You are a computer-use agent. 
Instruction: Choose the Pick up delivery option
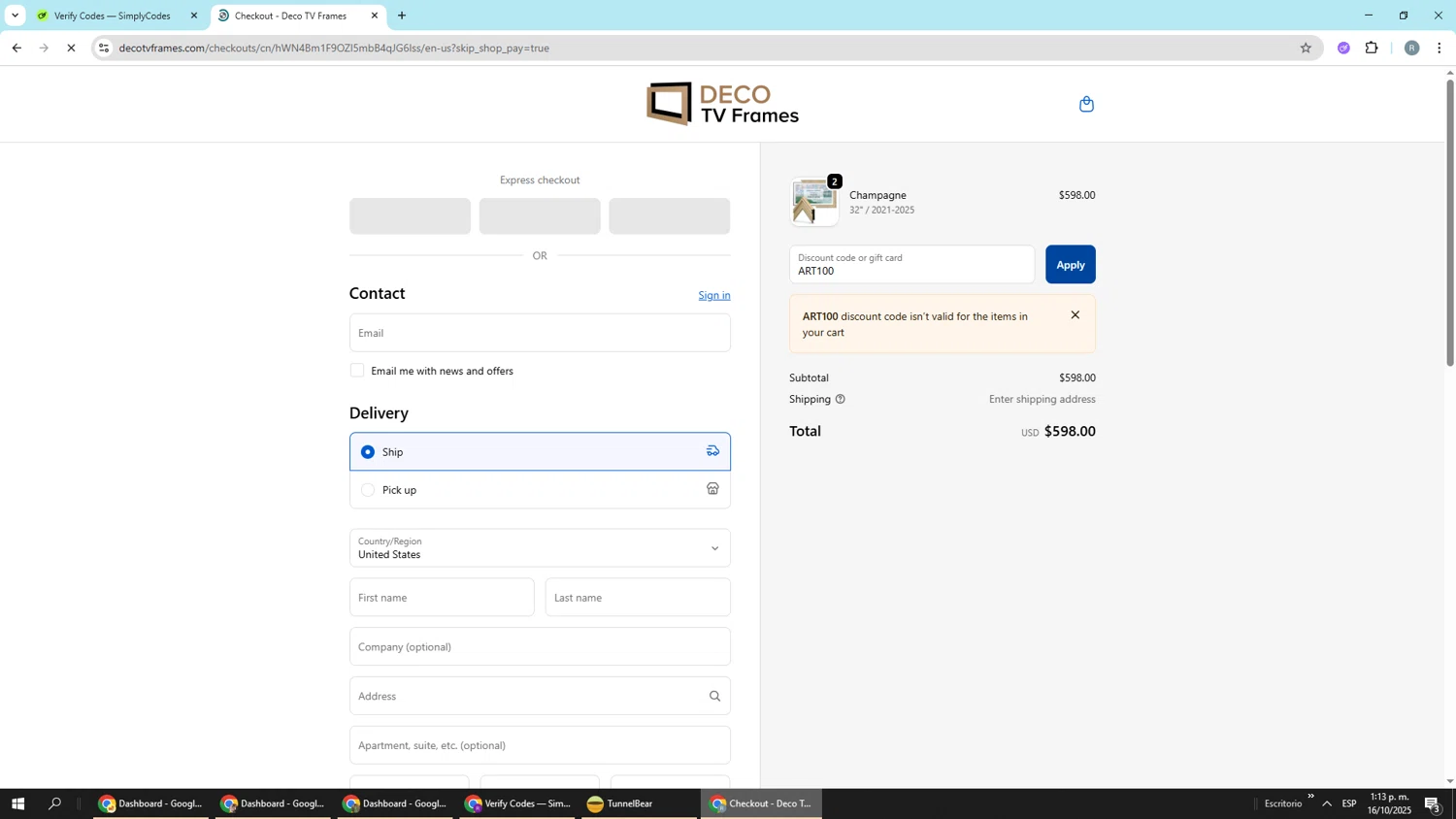(540, 489)
